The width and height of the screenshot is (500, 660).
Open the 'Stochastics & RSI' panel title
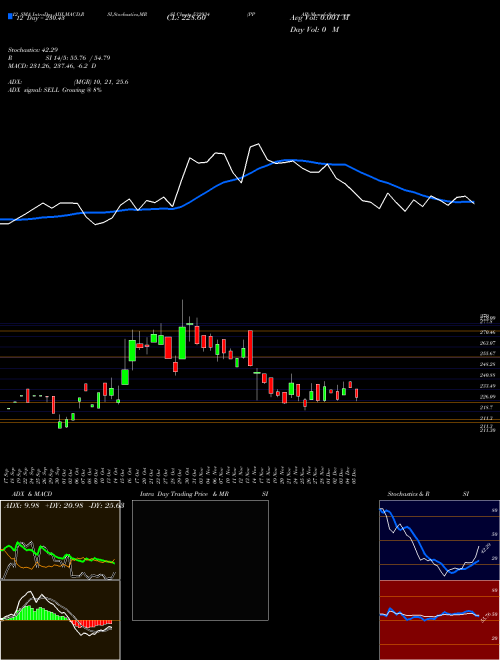428,494
